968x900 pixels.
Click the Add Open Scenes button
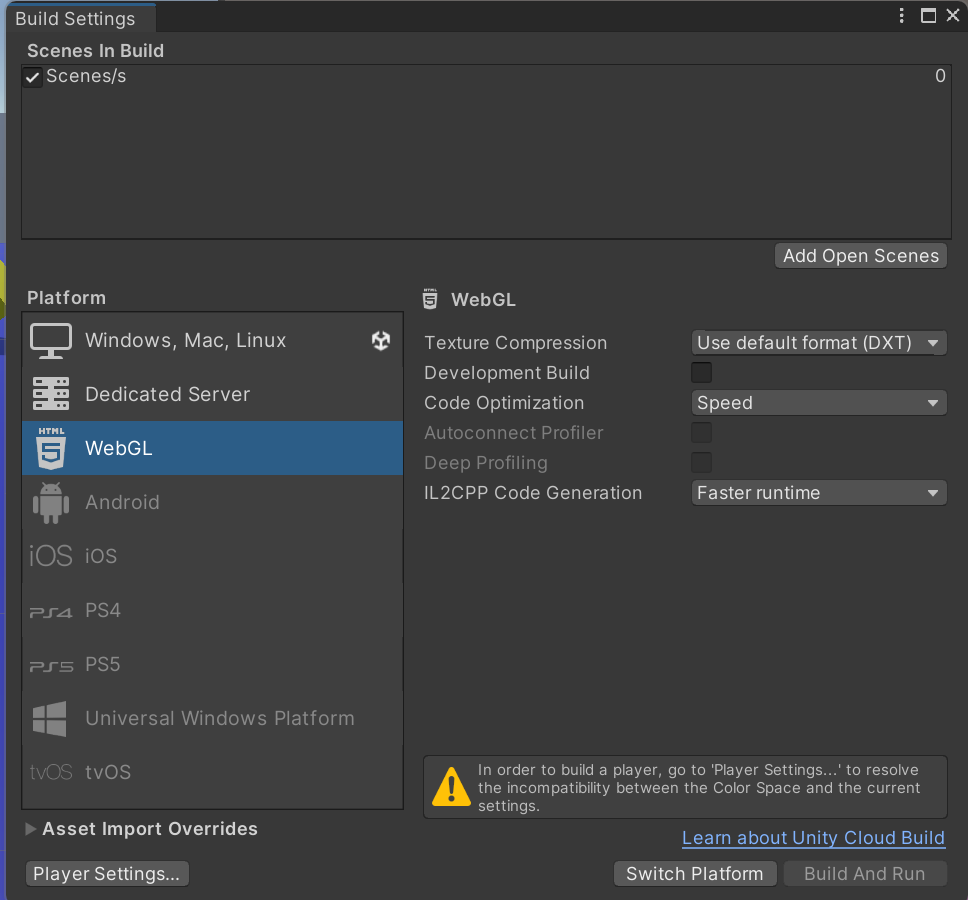pos(861,256)
